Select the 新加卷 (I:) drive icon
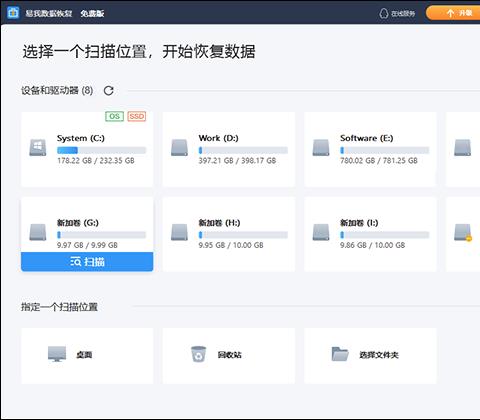 pyautogui.click(x=321, y=232)
